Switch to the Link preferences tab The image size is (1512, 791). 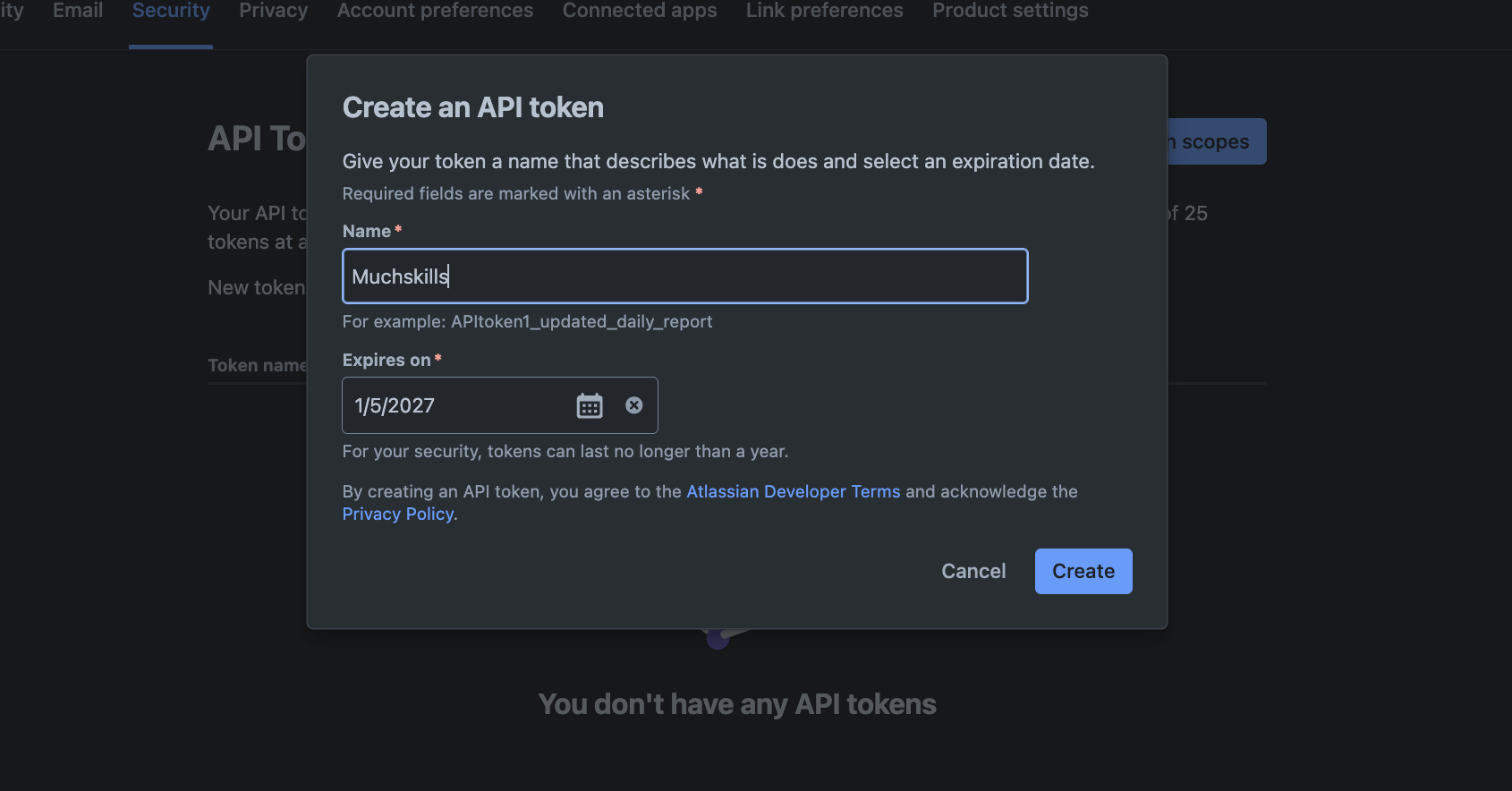(825, 11)
